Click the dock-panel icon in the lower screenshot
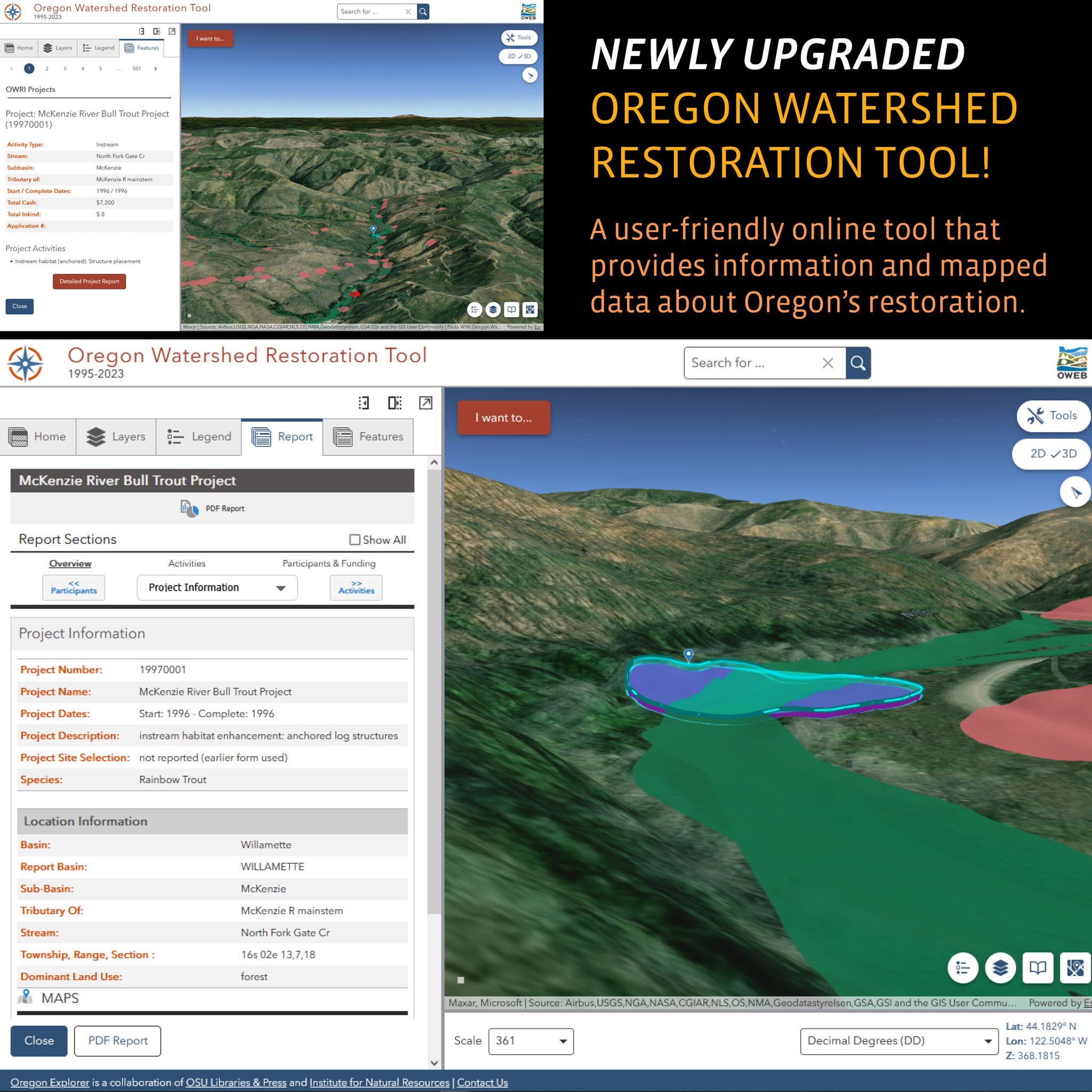Screen dimensions: 1092x1092 click(x=395, y=403)
